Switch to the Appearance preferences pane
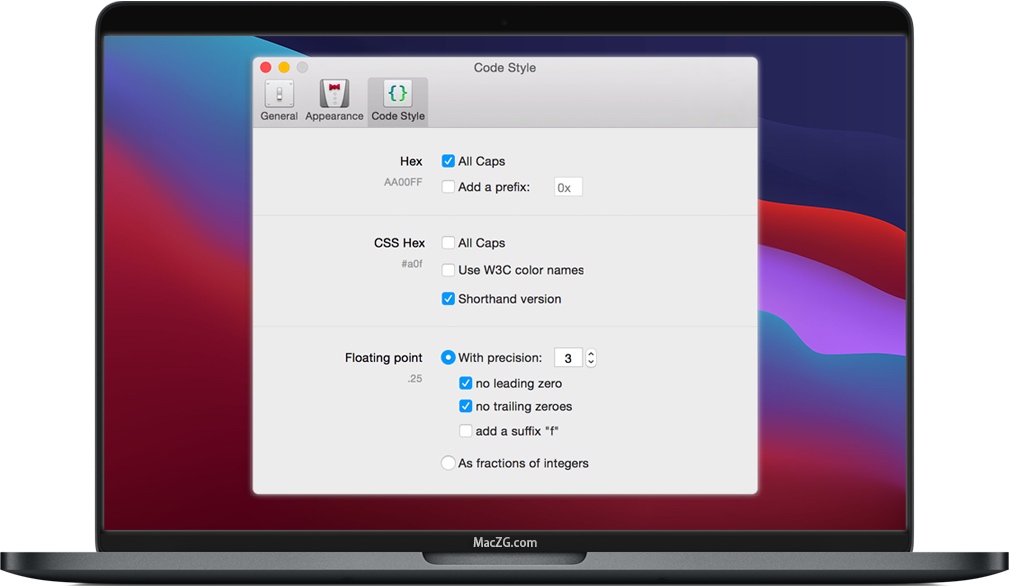 [x=334, y=100]
